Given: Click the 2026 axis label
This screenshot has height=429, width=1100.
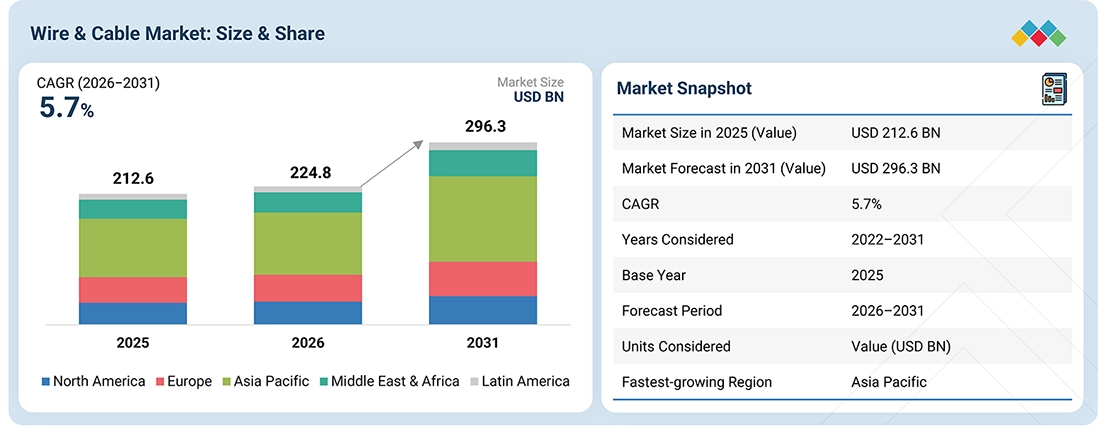Looking at the screenshot, I should (x=307, y=343).
